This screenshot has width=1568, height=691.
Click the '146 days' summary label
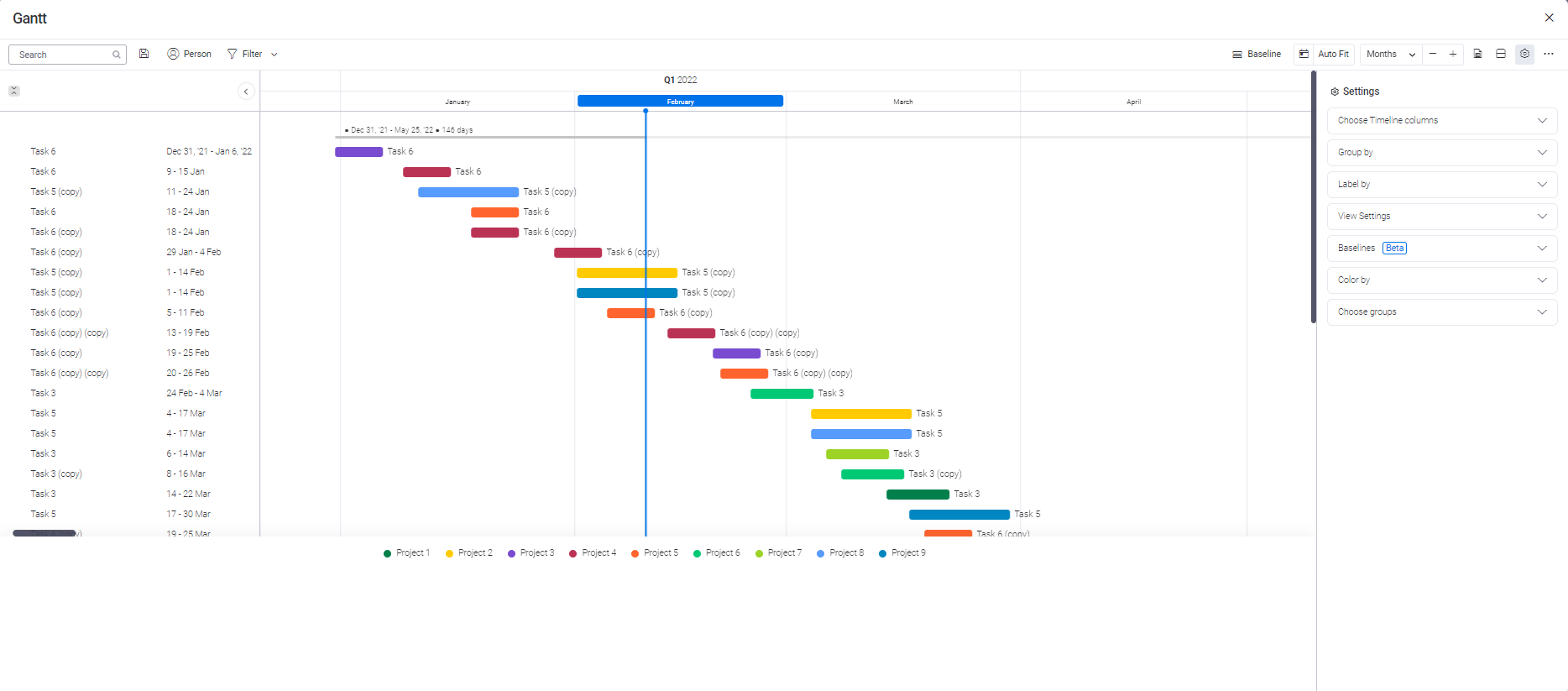(x=457, y=130)
